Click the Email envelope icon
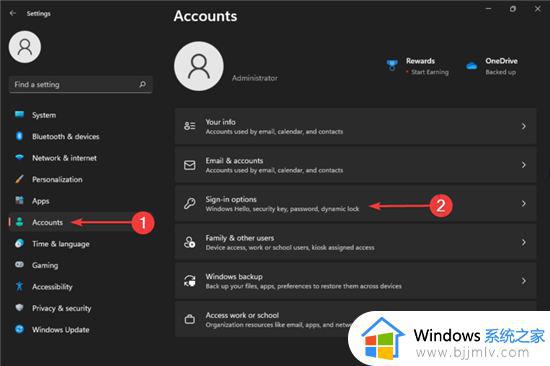The image size is (550, 366). (190, 165)
